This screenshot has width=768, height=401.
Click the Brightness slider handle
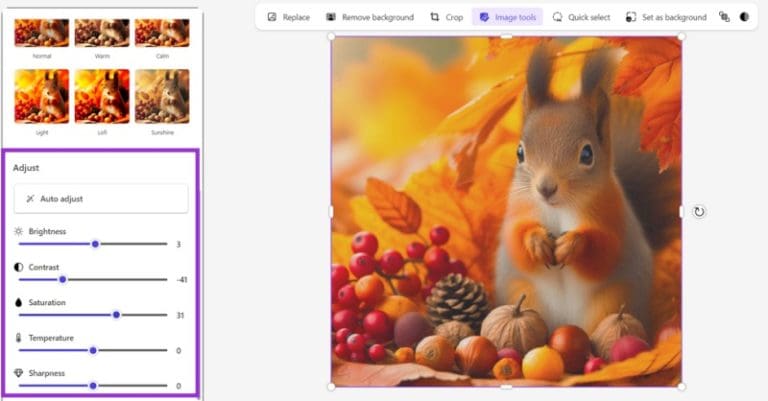tap(96, 244)
